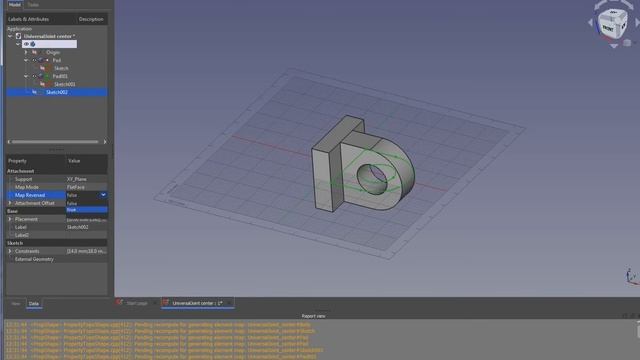
Task: Collapse the Pad001 tree node
Action: point(26,76)
